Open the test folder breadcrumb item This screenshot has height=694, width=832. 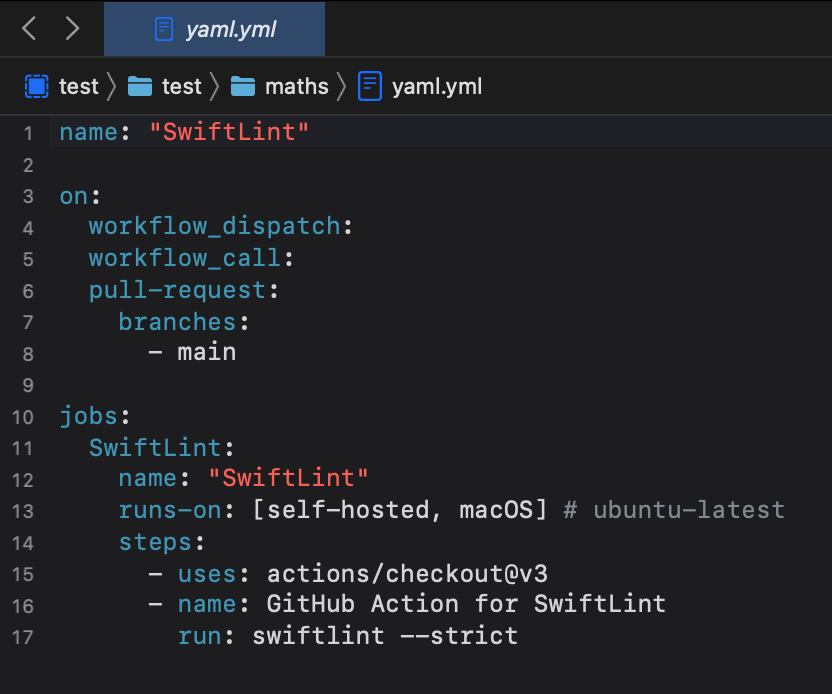[181, 86]
